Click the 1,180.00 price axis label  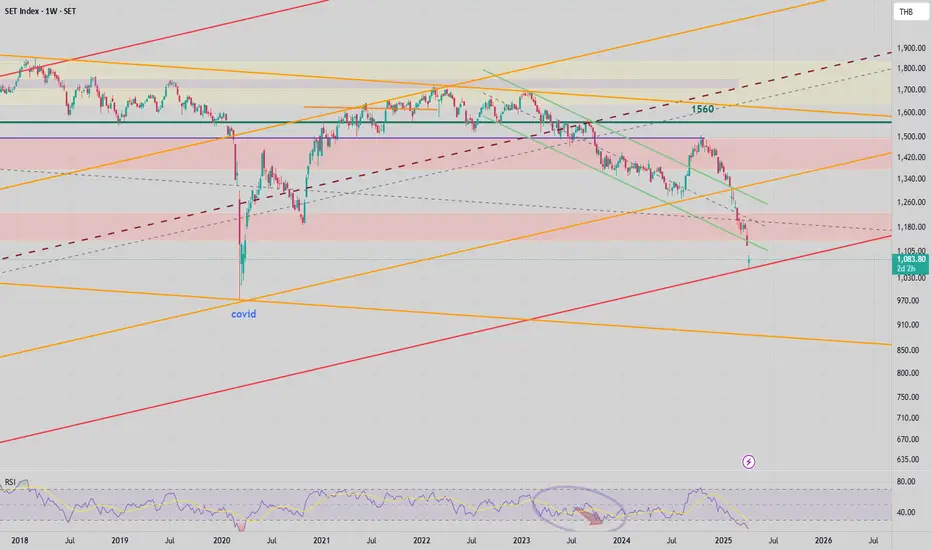911,227
